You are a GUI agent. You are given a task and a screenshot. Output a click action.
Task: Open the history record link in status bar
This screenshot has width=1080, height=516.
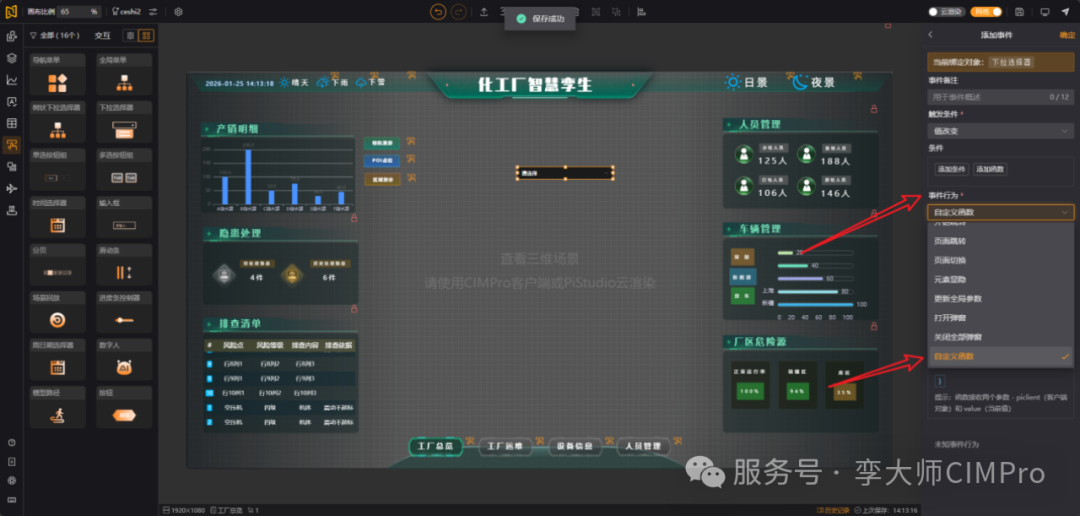(832, 510)
